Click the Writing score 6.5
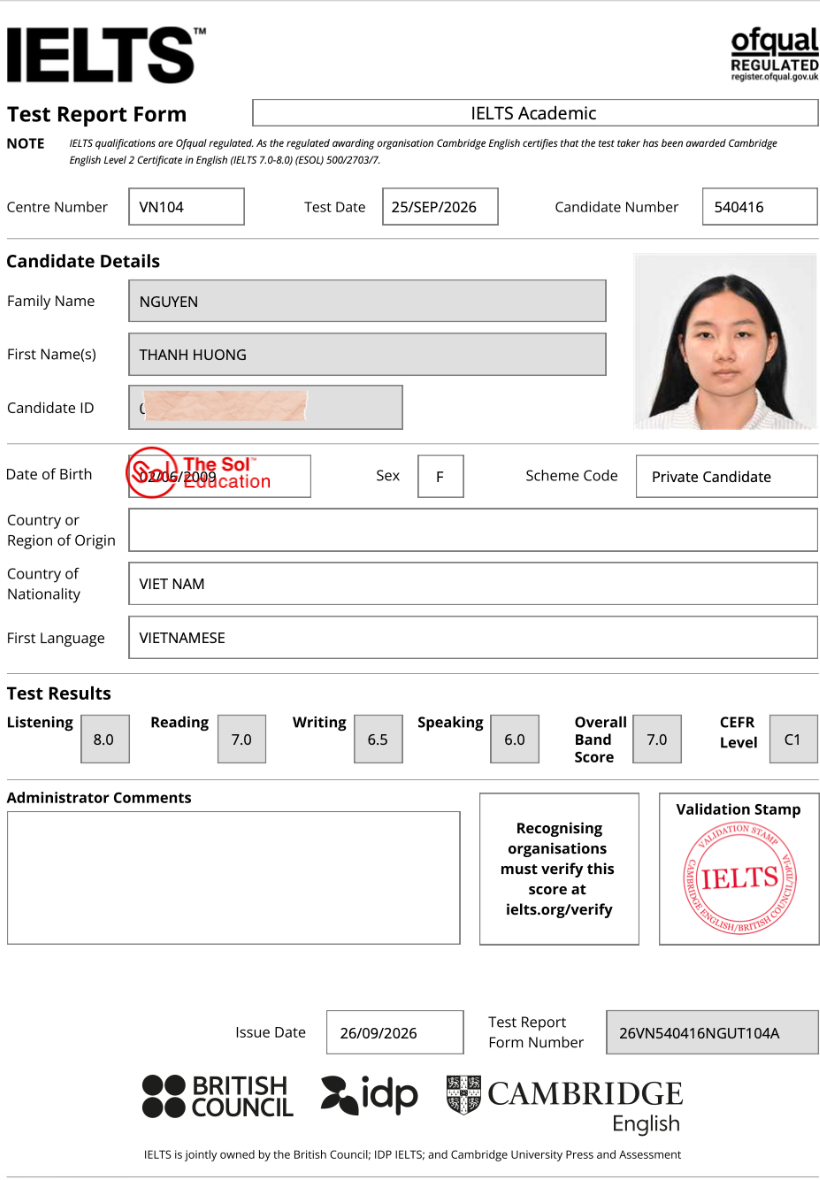This screenshot has height=1180, width=820. click(x=378, y=739)
